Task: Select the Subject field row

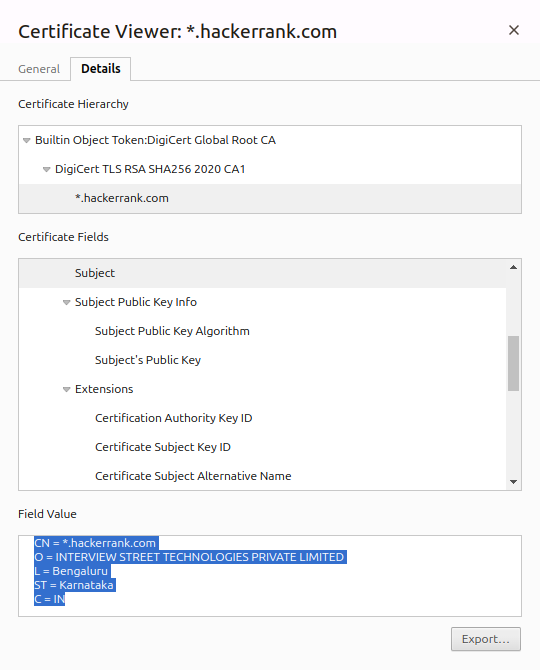Action: (x=262, y=273)
